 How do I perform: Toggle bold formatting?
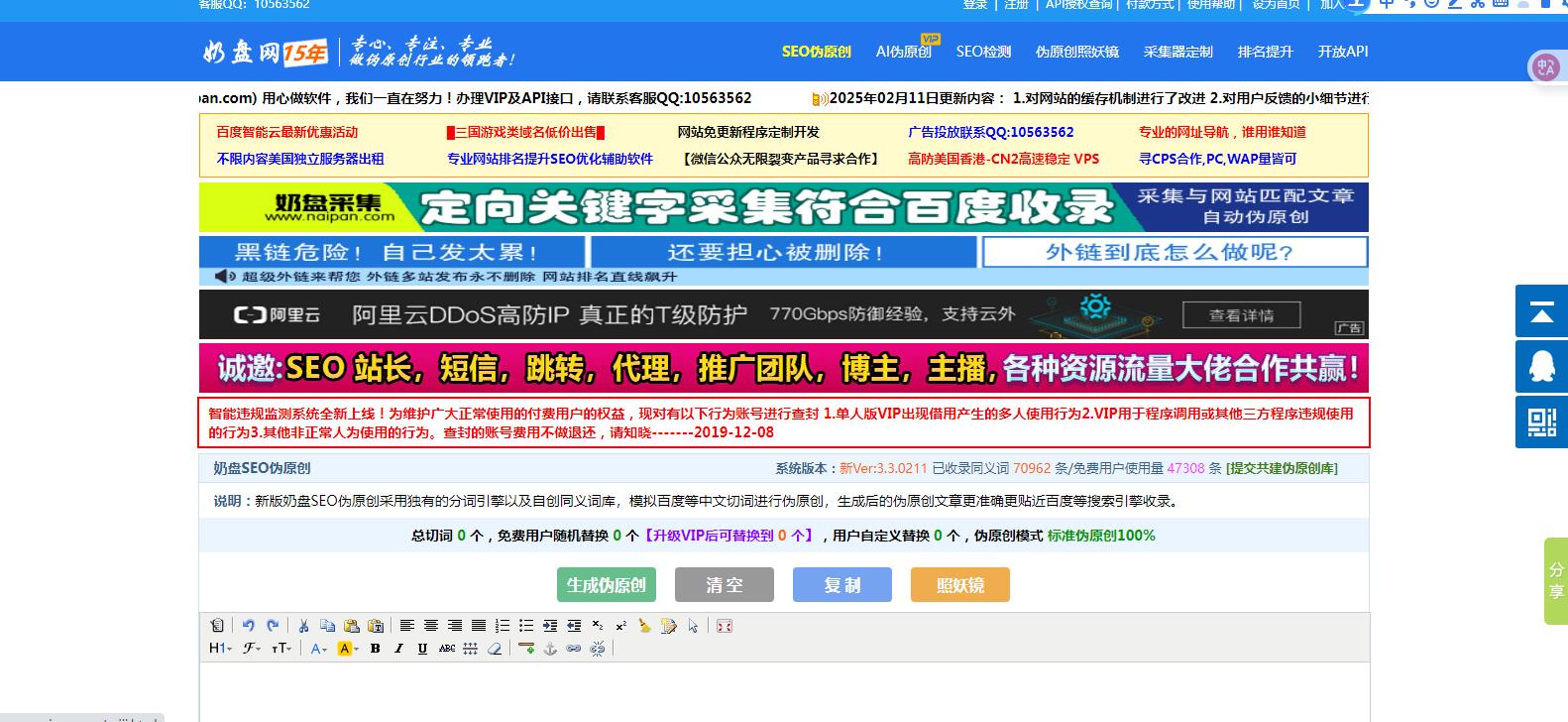(x=375, y=649)
